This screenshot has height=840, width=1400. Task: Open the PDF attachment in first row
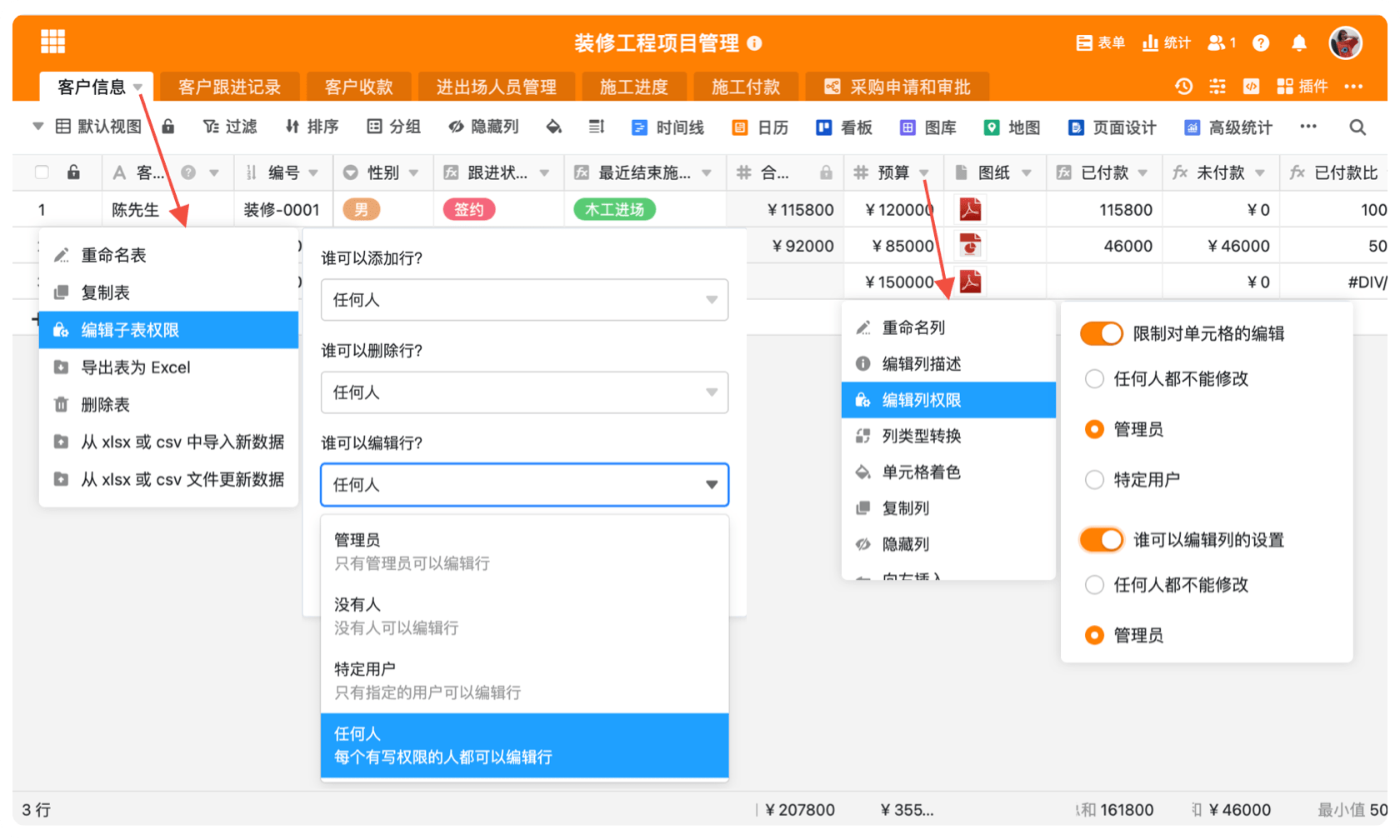click(970, 209)
